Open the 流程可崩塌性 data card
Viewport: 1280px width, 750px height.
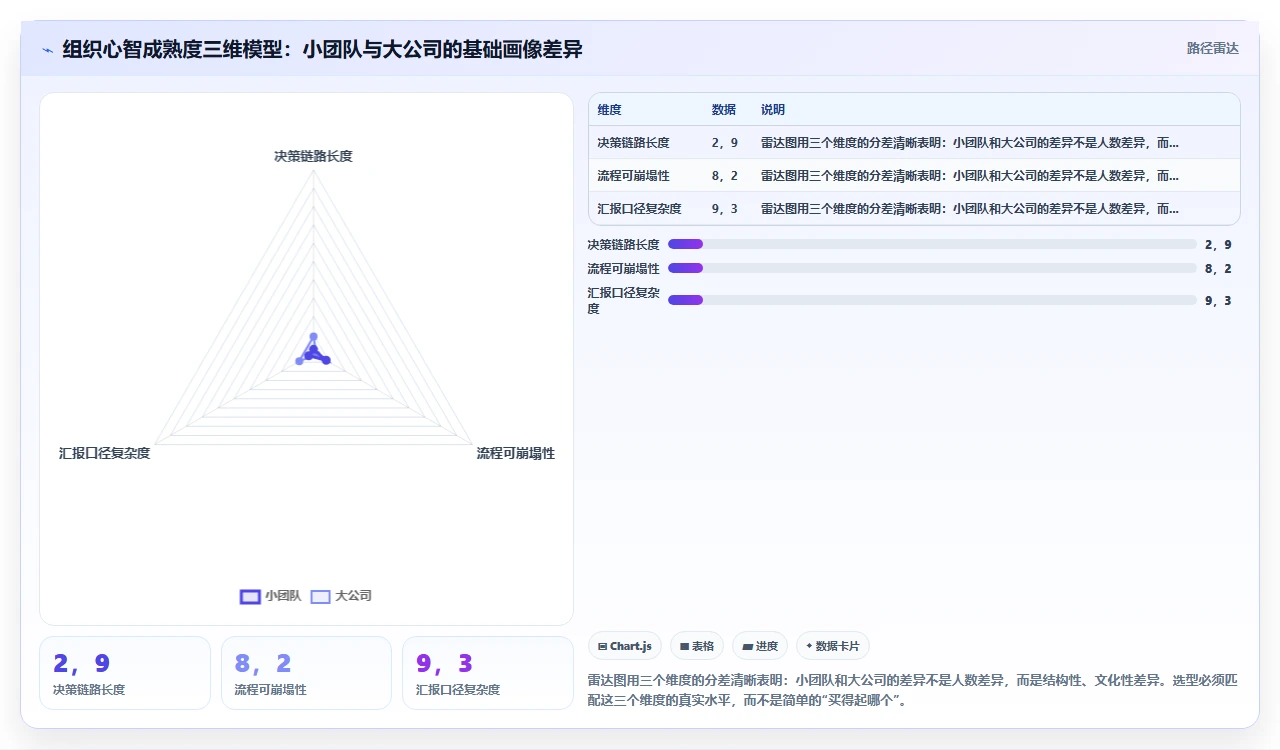pyautogui.click(x=306, y=673)
